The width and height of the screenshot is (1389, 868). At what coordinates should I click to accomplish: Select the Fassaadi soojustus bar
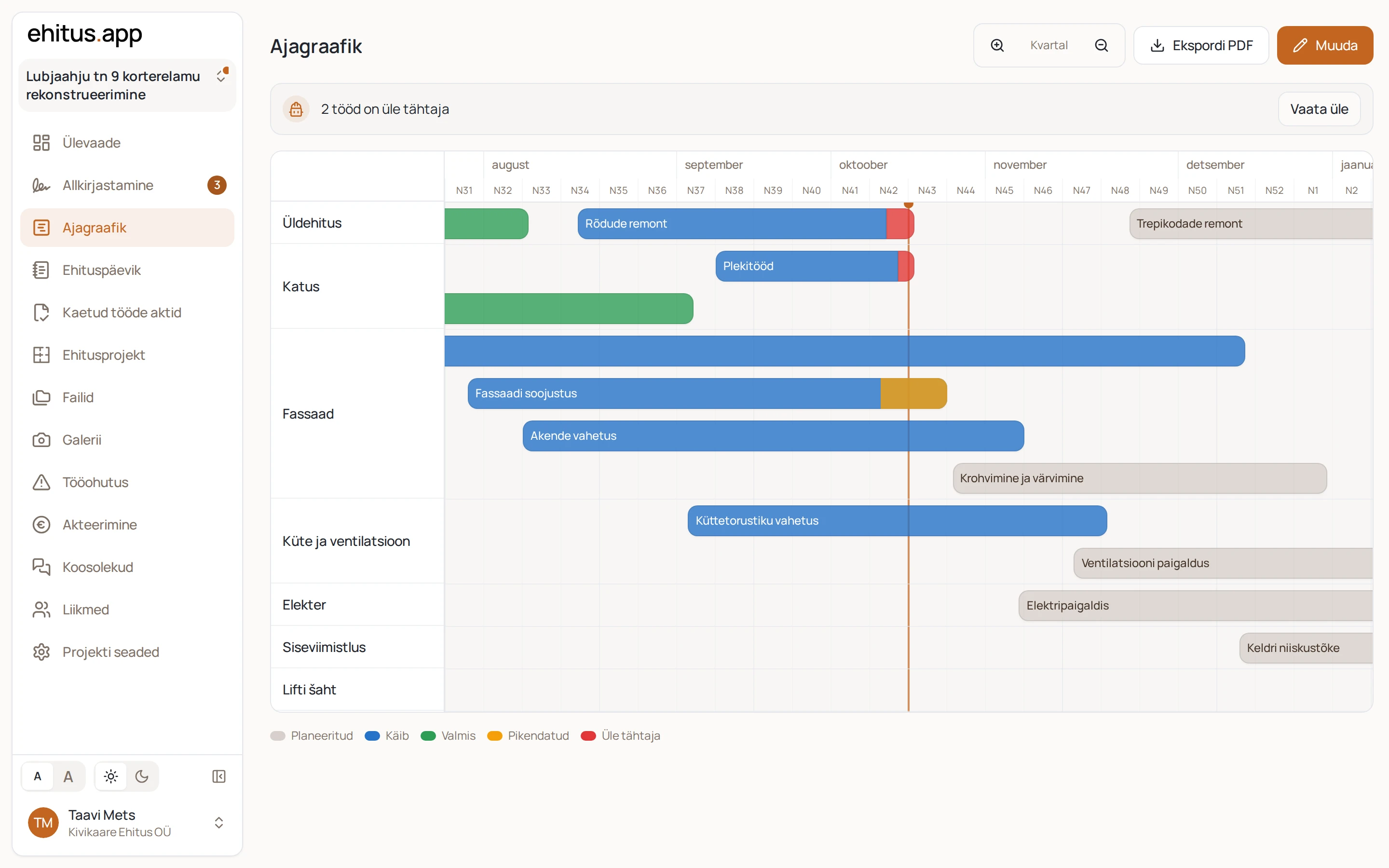click(x=707, y=393)
